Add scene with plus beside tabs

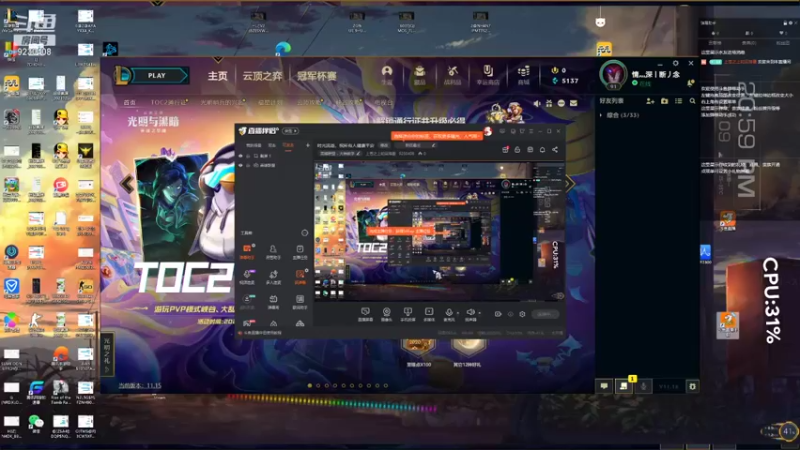click(x=308, y=145)
